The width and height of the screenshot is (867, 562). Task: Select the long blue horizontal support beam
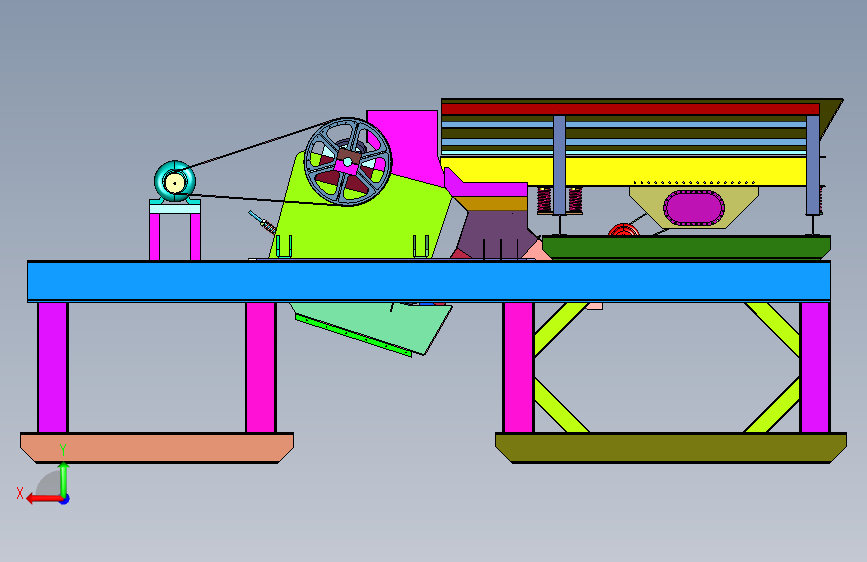click(x=429, y=282)
